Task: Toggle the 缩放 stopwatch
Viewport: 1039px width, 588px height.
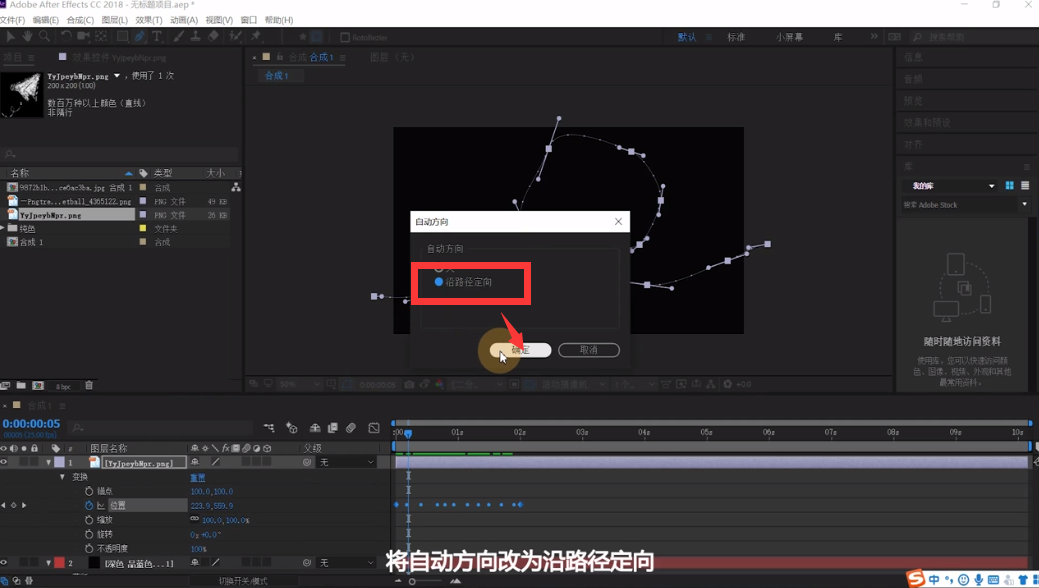Action: 89,520
